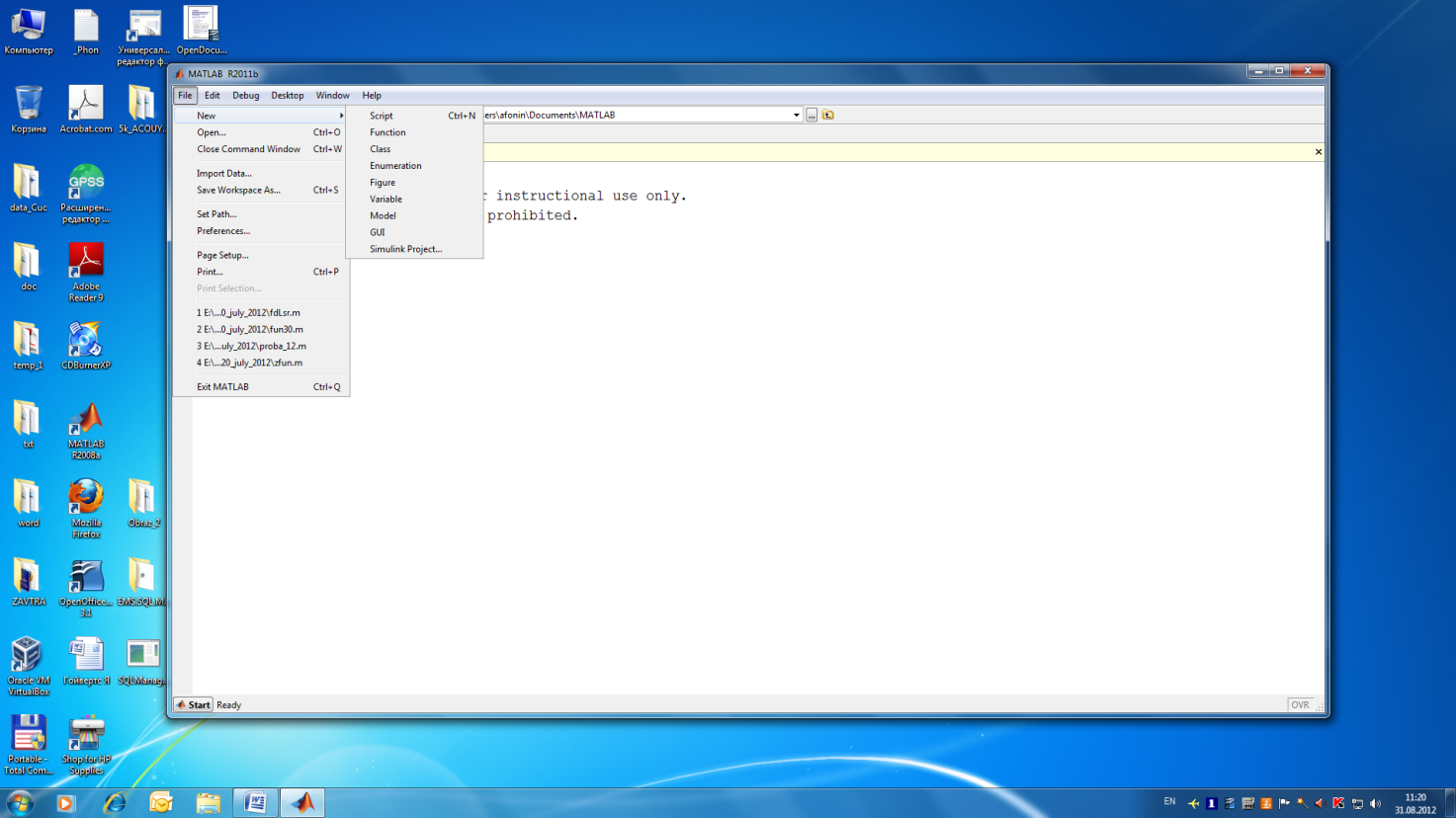
Task: Open recent file zfun.m
Action: click(261, 363)
